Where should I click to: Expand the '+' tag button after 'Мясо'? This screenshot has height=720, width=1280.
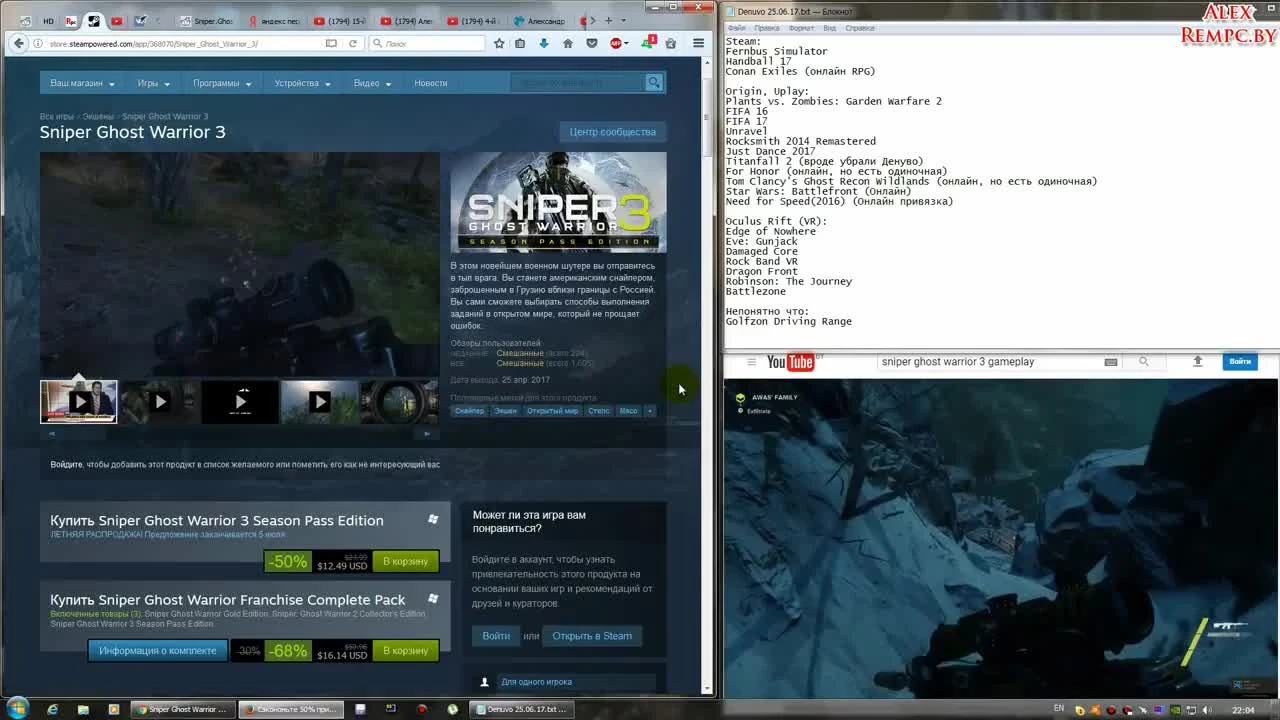(650, 410)
